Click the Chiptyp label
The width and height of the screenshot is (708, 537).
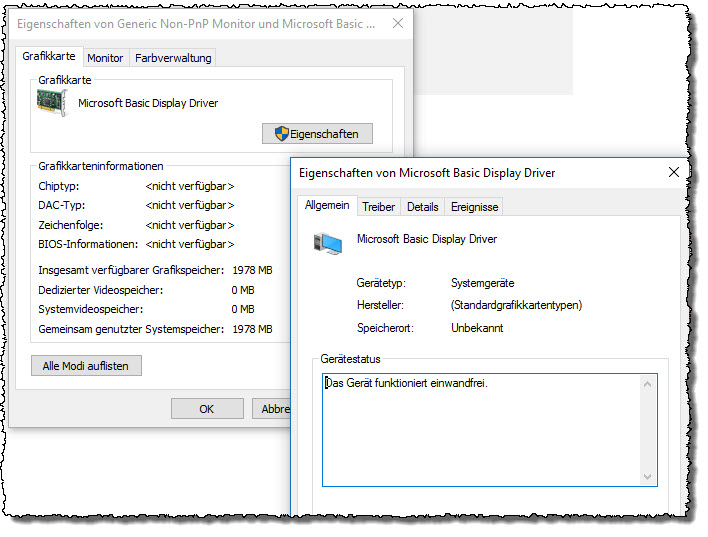coord(59,186)
